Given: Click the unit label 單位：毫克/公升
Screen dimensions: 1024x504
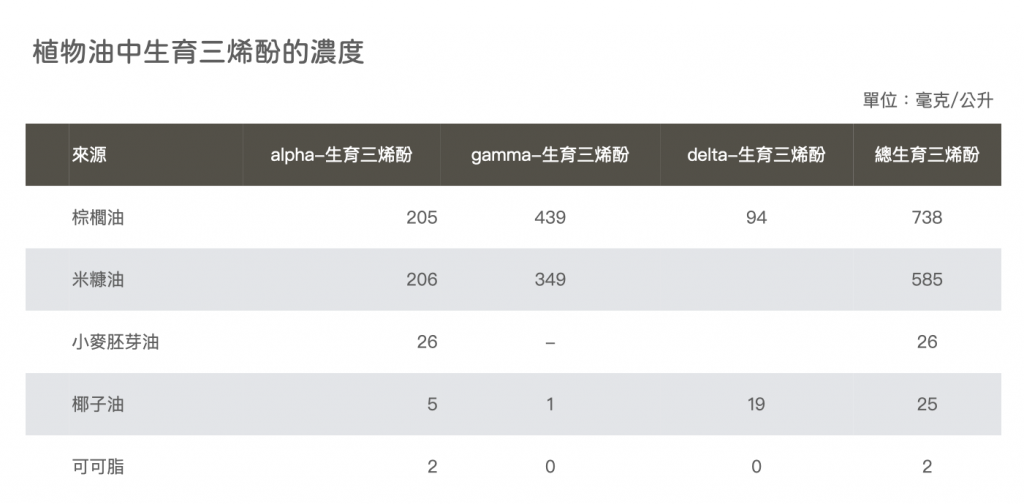Looking at the screenshot, I should pos(927,101).
